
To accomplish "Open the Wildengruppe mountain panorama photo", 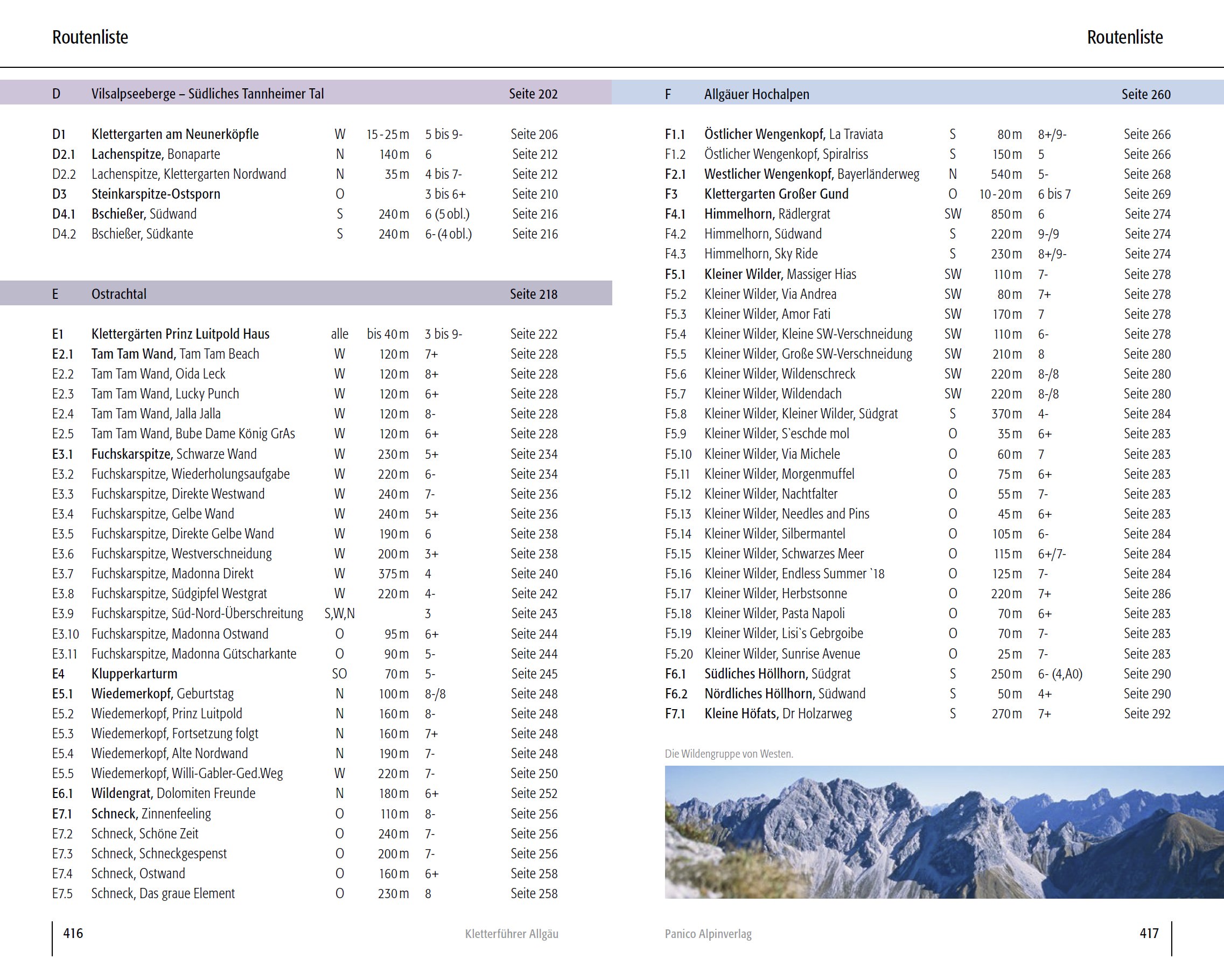I will coord(944,832).
